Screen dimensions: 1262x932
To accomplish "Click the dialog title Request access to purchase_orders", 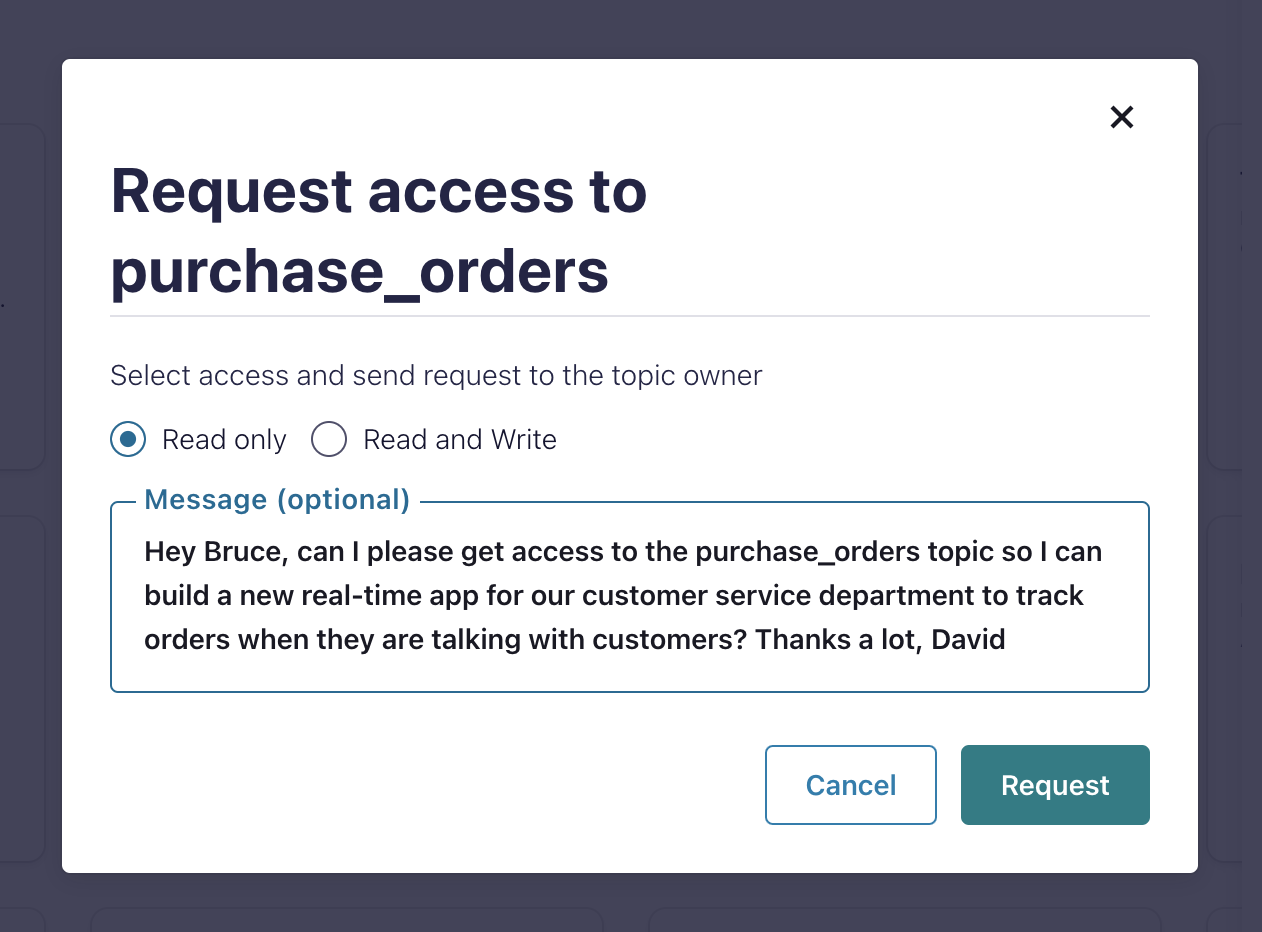I will (378, 230).
